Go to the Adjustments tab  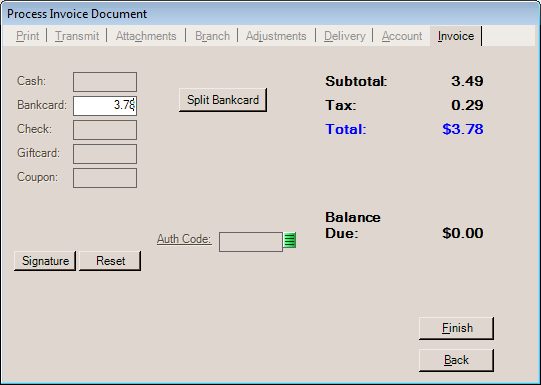click(276, 36)
